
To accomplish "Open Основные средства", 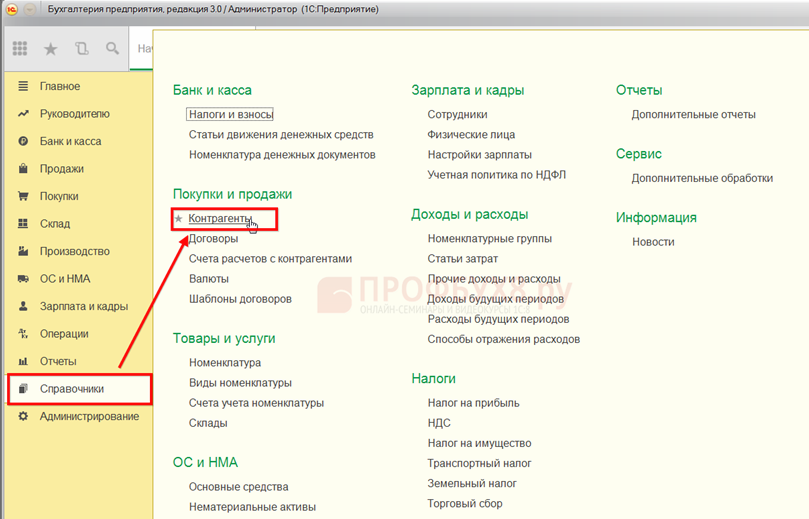I will tap(238, 486).
